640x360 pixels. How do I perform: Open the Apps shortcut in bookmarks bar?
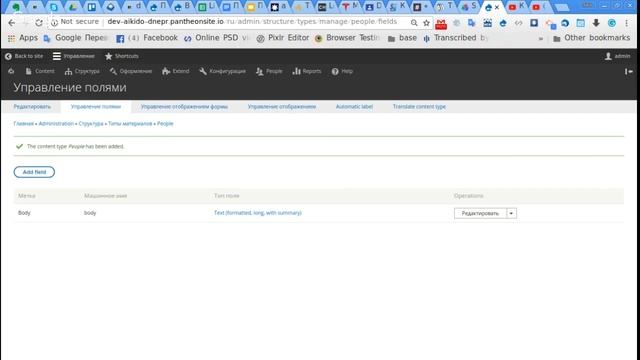click(23, 38)
